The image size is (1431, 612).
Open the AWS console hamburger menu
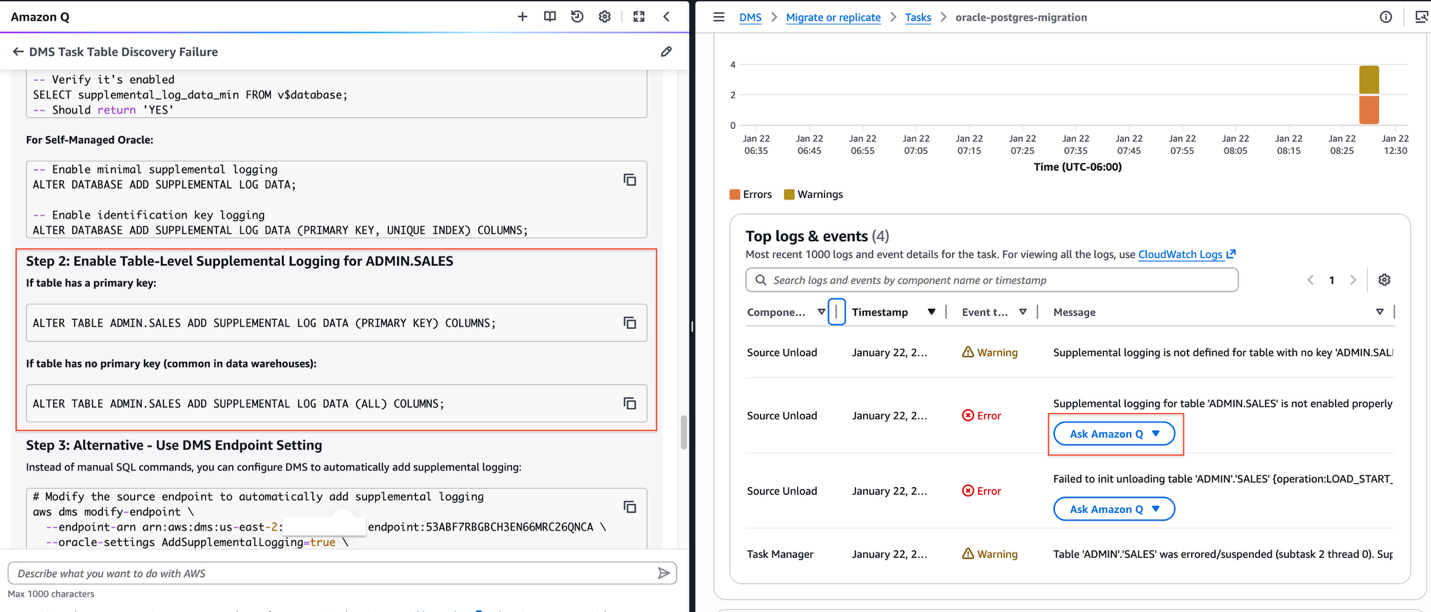[718, 16]
